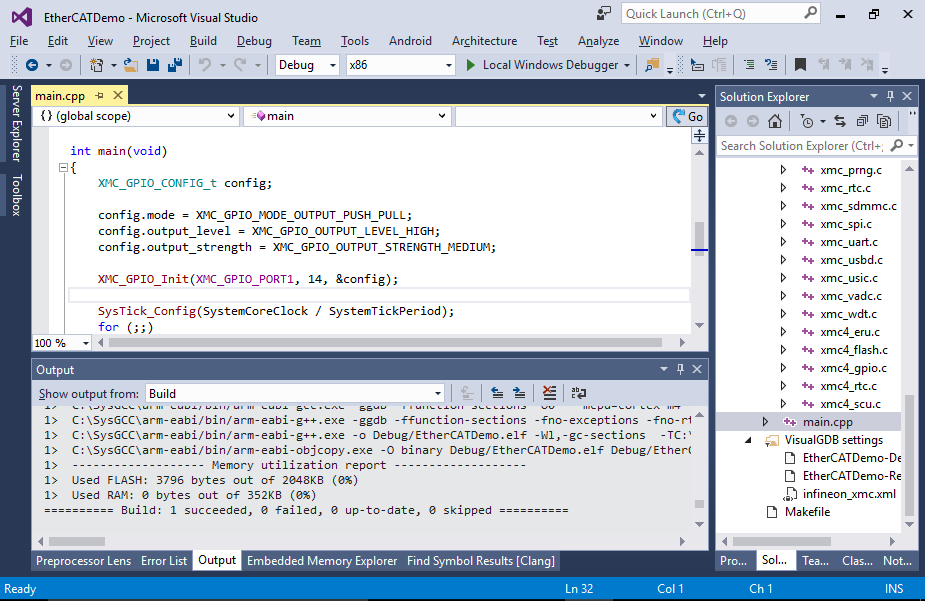925x601 pixels.
Task: Toggle a bookmark with the bookmark icon
Action: pyautogui.click(x=800, y=65)
